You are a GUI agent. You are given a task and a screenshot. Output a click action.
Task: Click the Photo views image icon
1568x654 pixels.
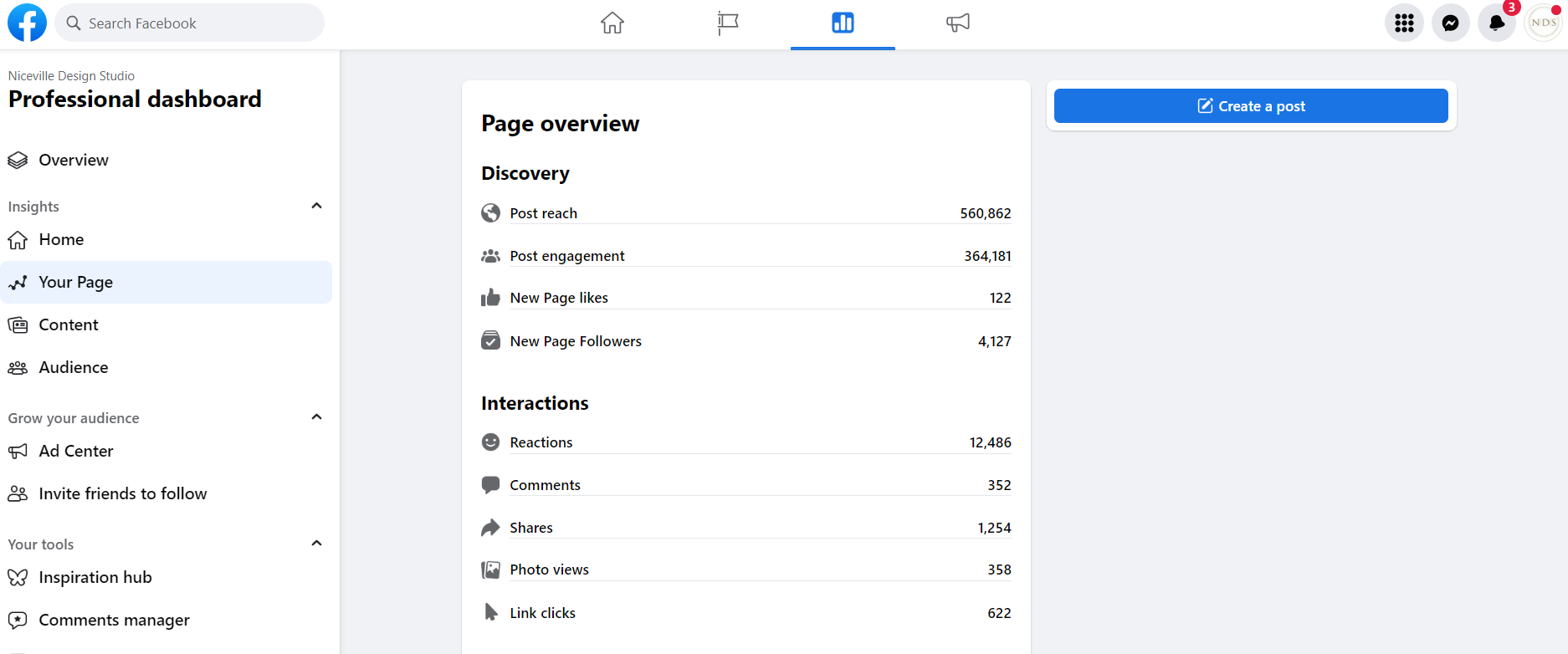tap(491, 570)
